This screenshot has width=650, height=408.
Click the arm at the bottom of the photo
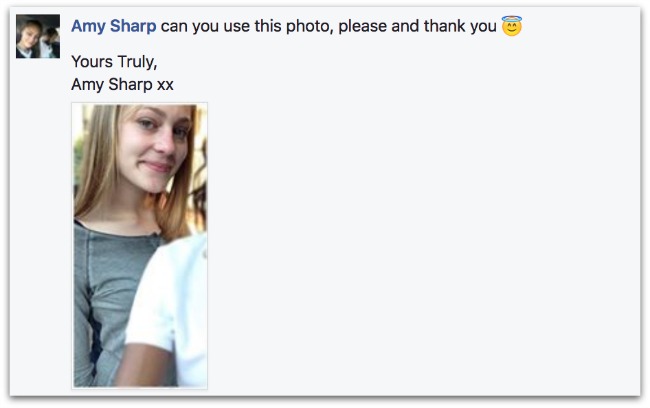(x=143, y=367)
